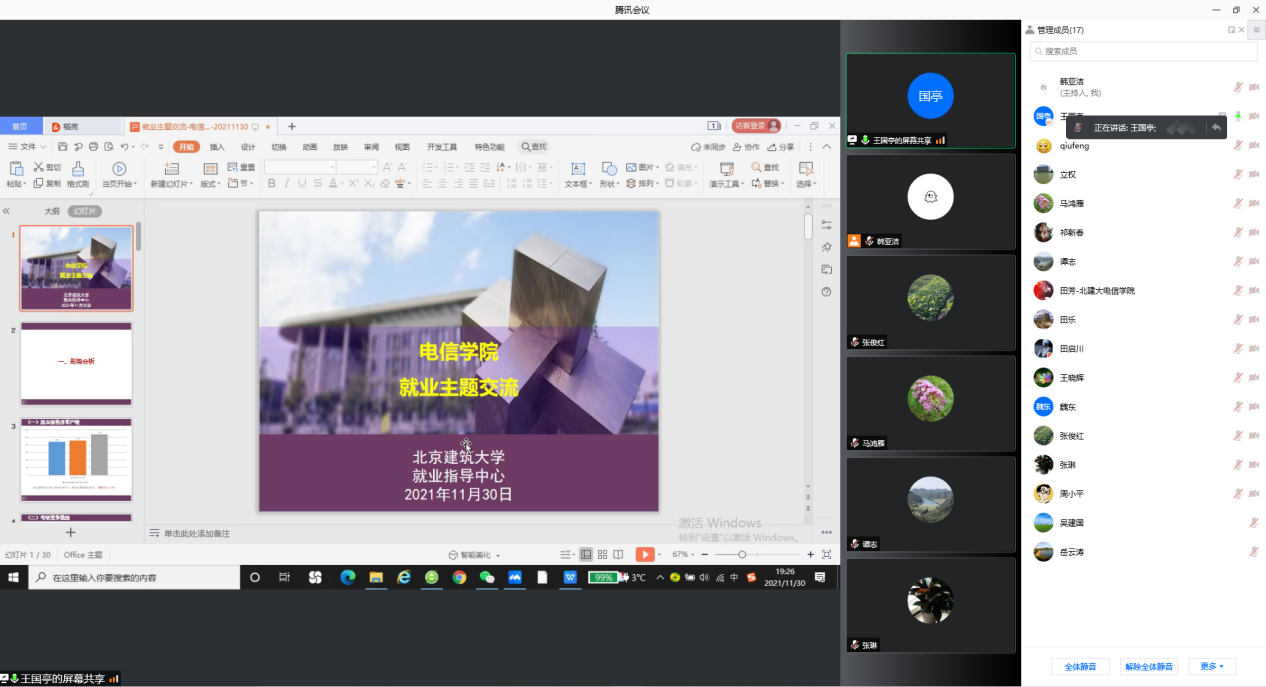Click the 解除全体静音 unmute all button

coord(1149,666)
